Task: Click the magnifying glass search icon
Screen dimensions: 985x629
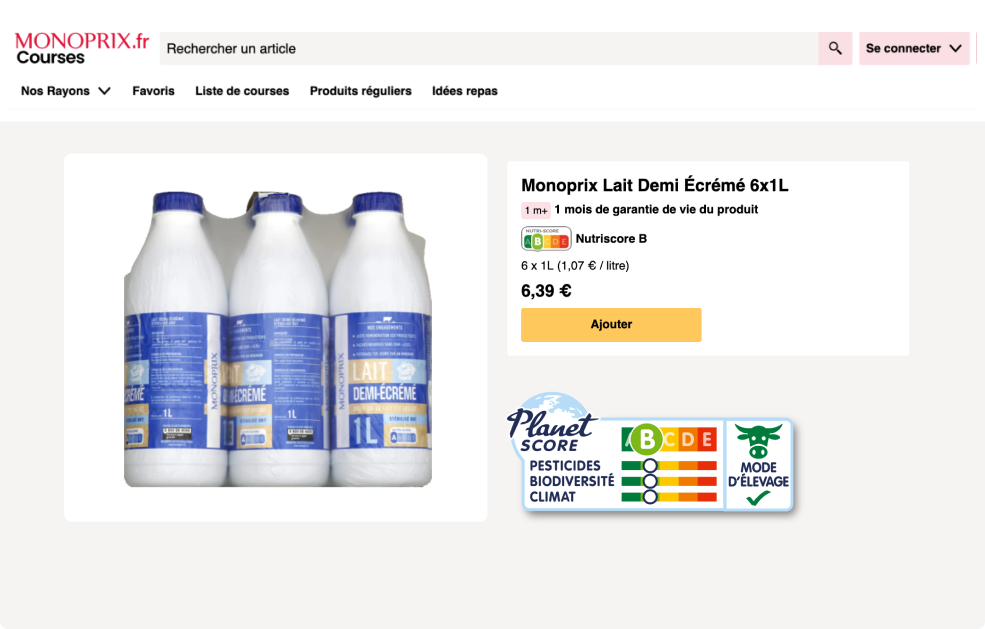Action: pyautogui.click(x=835, y=48)
